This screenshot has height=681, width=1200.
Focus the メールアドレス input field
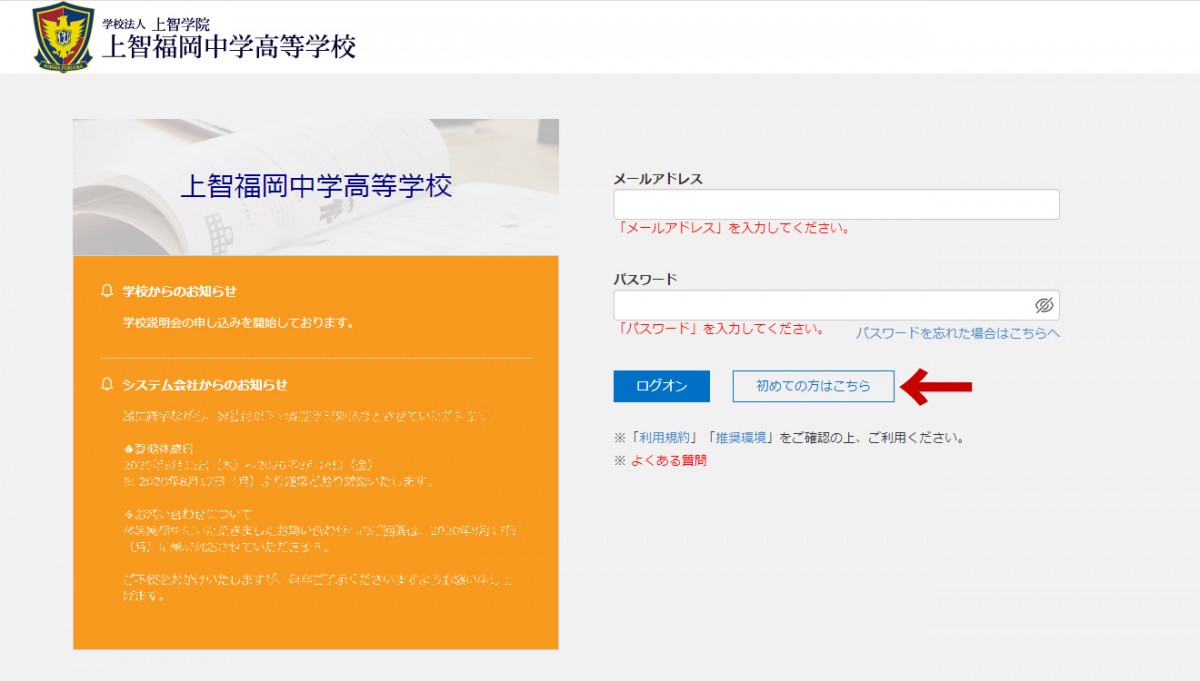tap(836, 204)
